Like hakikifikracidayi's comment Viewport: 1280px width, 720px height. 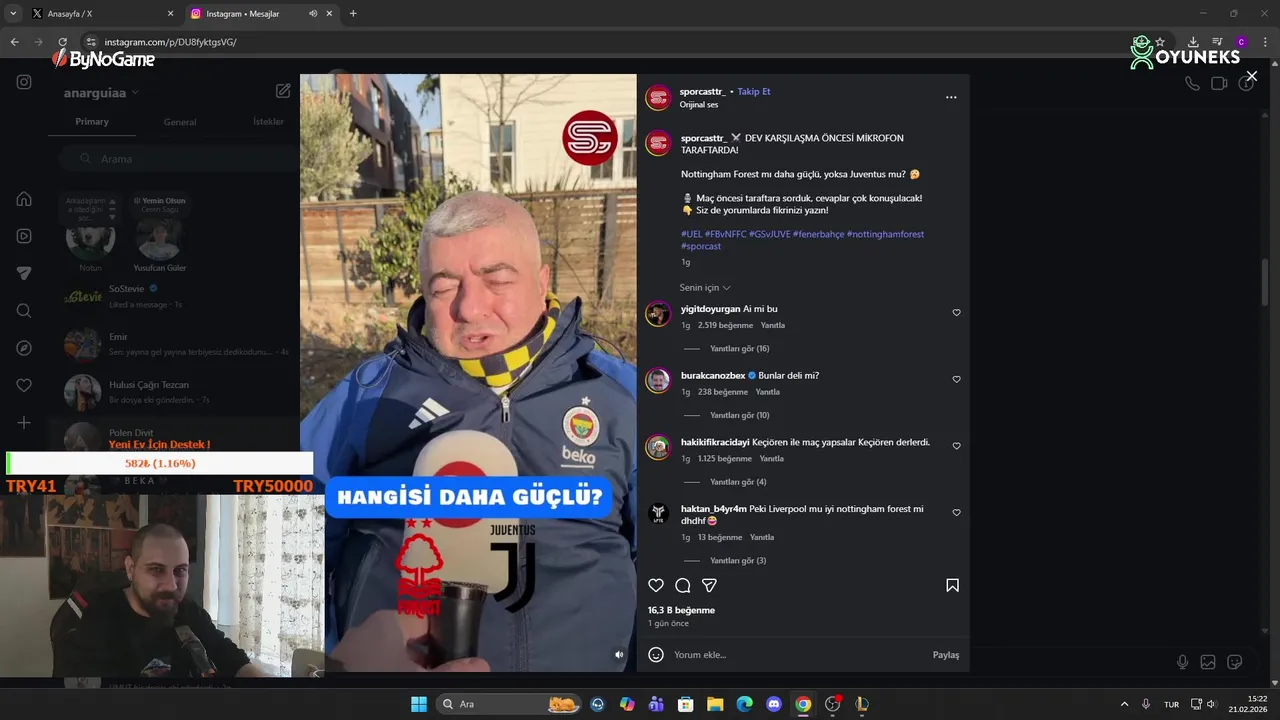[x=956, y=446]
